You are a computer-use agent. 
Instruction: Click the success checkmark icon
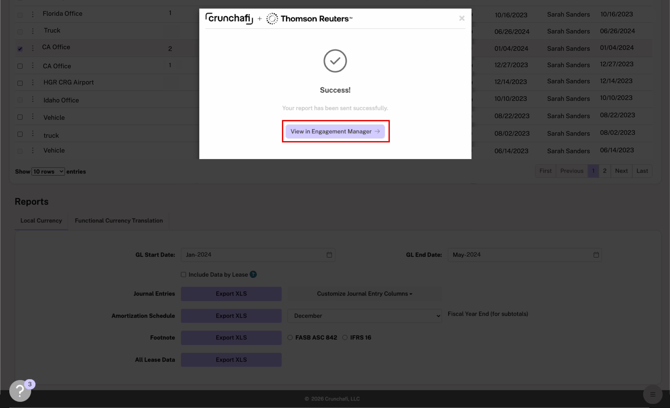tap(335, 61)
